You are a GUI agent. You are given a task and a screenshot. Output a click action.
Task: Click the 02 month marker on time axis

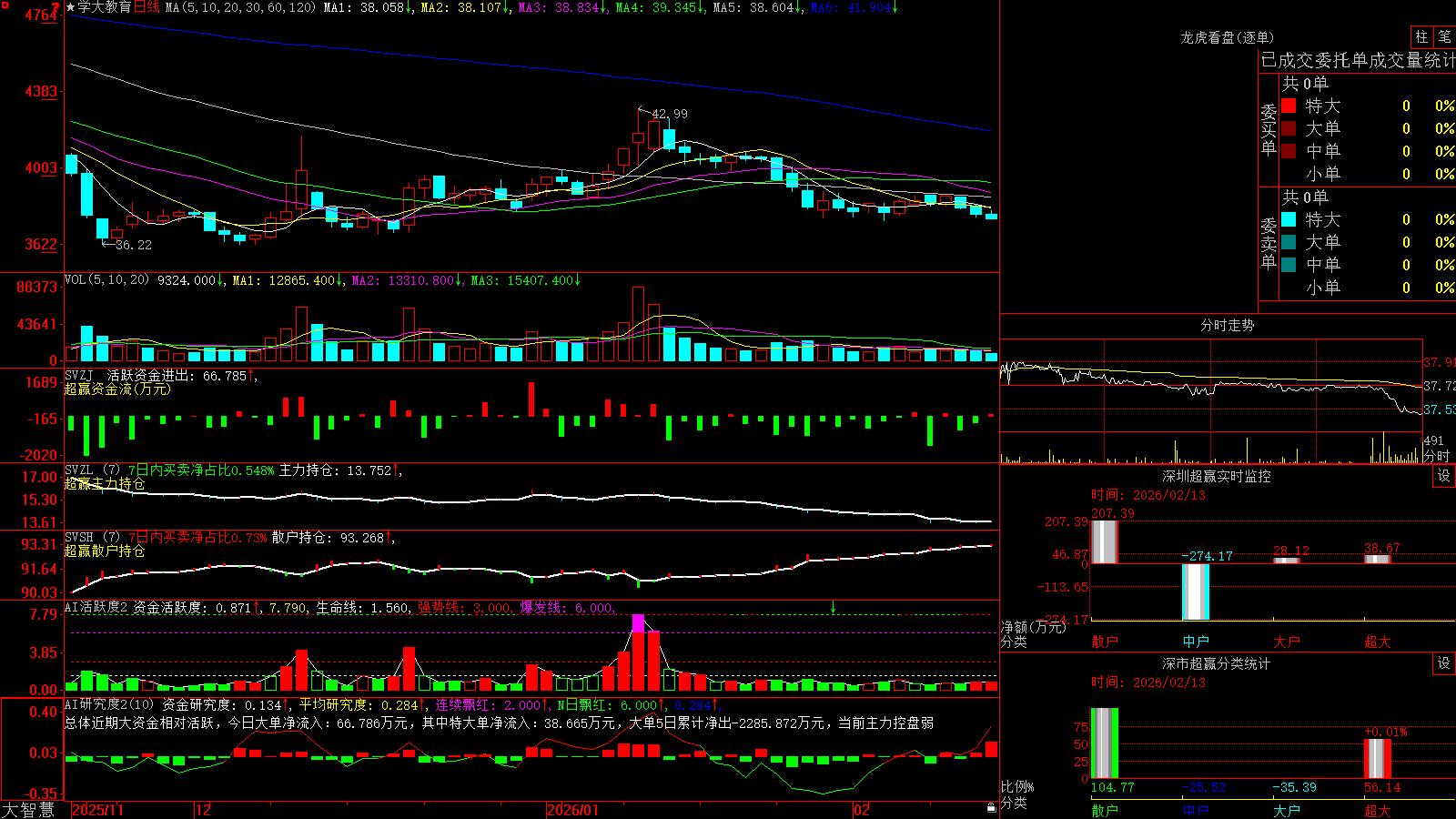point(862,810)
